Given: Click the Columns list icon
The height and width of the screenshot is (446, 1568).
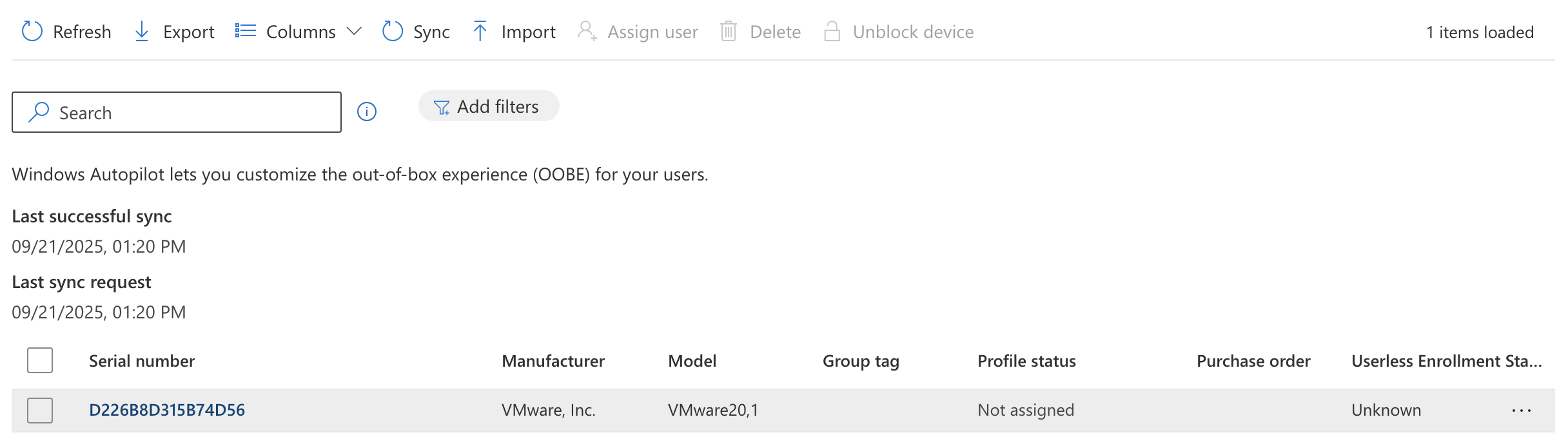Looking at the screenshot, I should coord(245,30).
